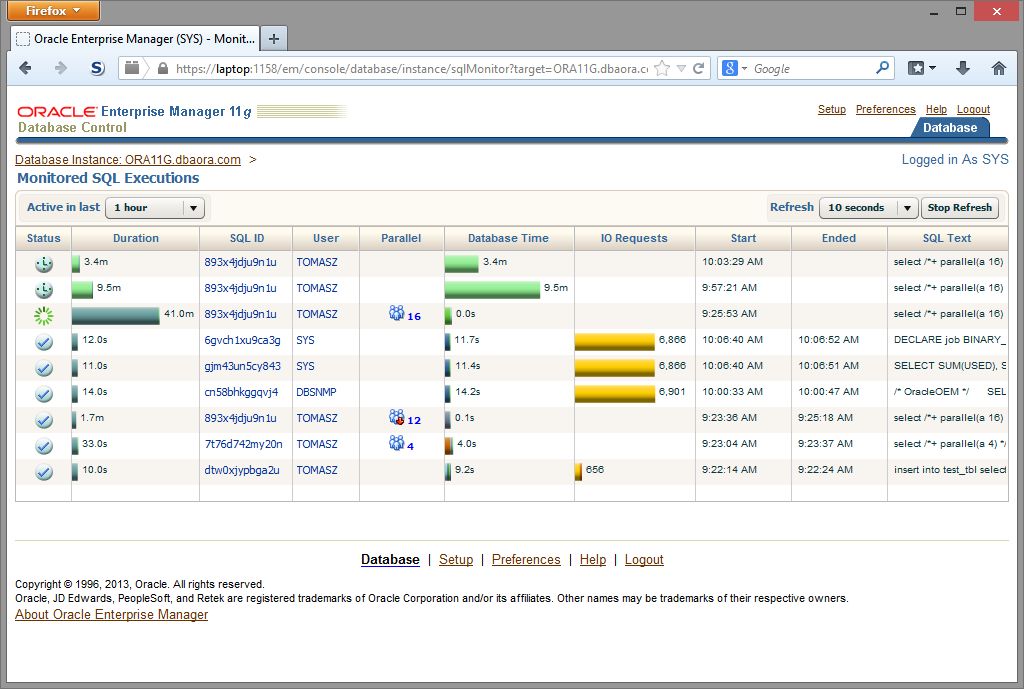
Task: Open the address bar history dropdown arrow
Action: coord(681,68)
